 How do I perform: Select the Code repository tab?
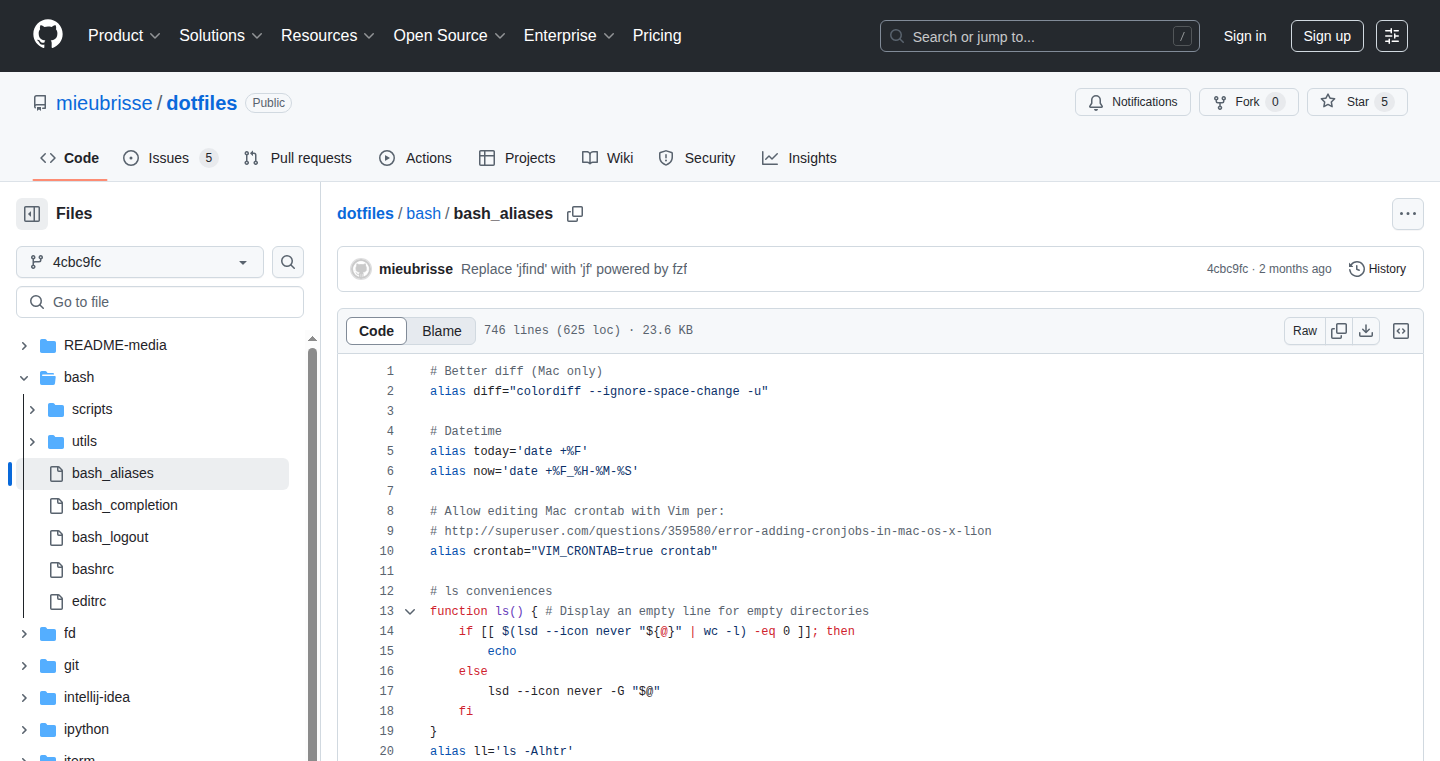(70, 158)
